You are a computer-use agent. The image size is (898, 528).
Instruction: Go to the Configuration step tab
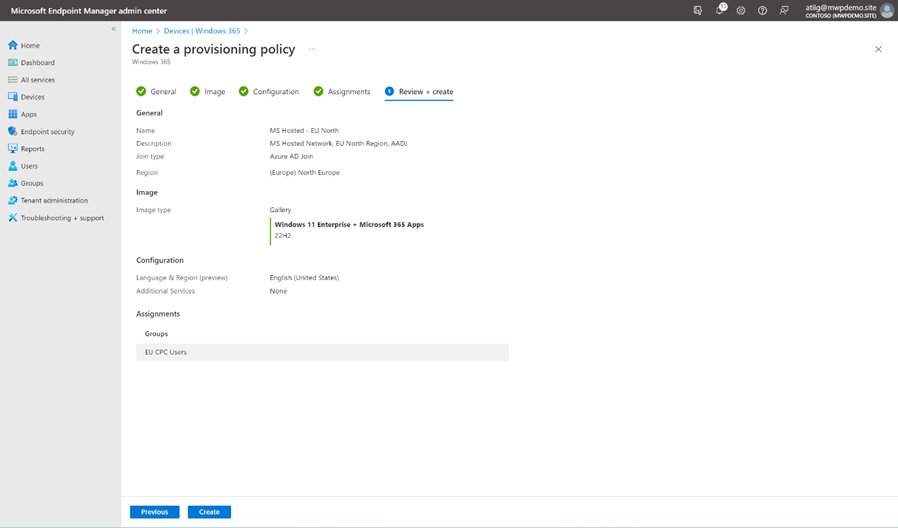tap(269, 92)
